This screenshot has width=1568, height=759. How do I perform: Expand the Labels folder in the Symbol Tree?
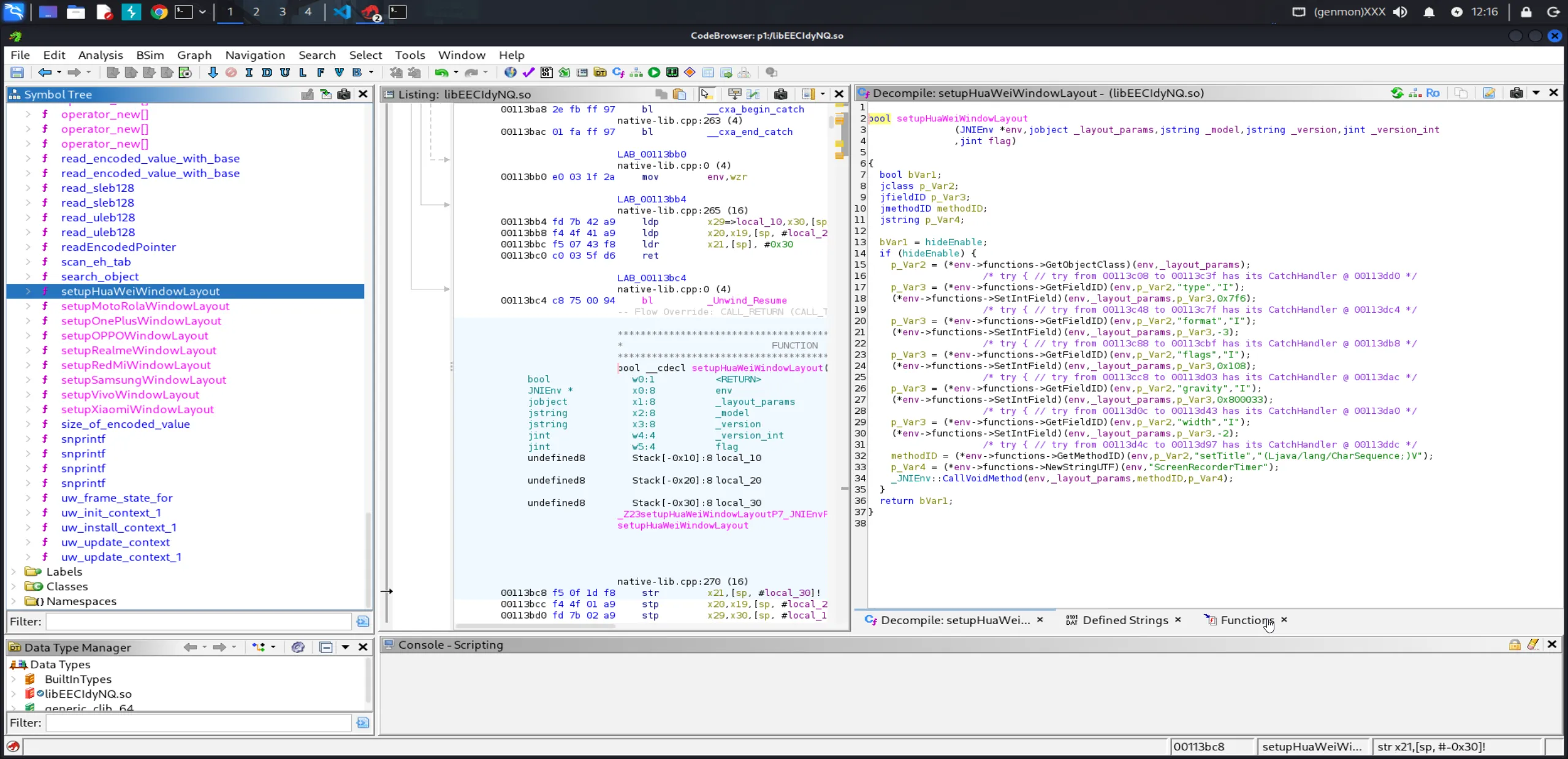(x=13, y=571)
